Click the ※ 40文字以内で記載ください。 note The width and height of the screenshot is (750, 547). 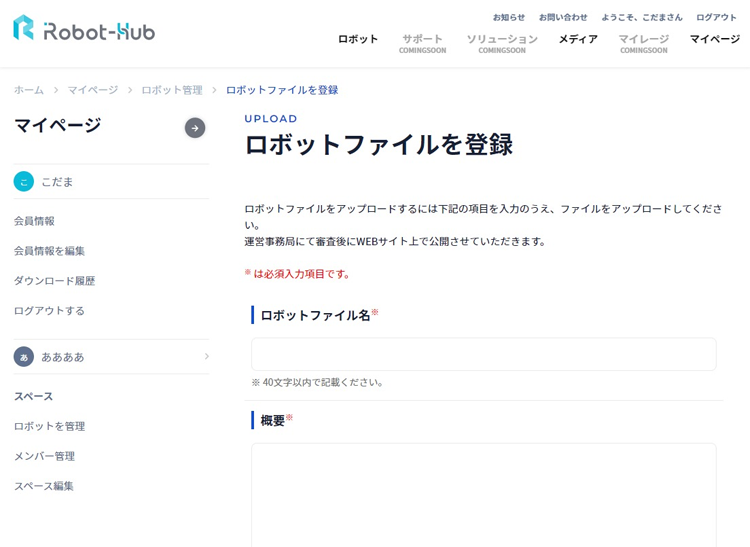(317, 383)
